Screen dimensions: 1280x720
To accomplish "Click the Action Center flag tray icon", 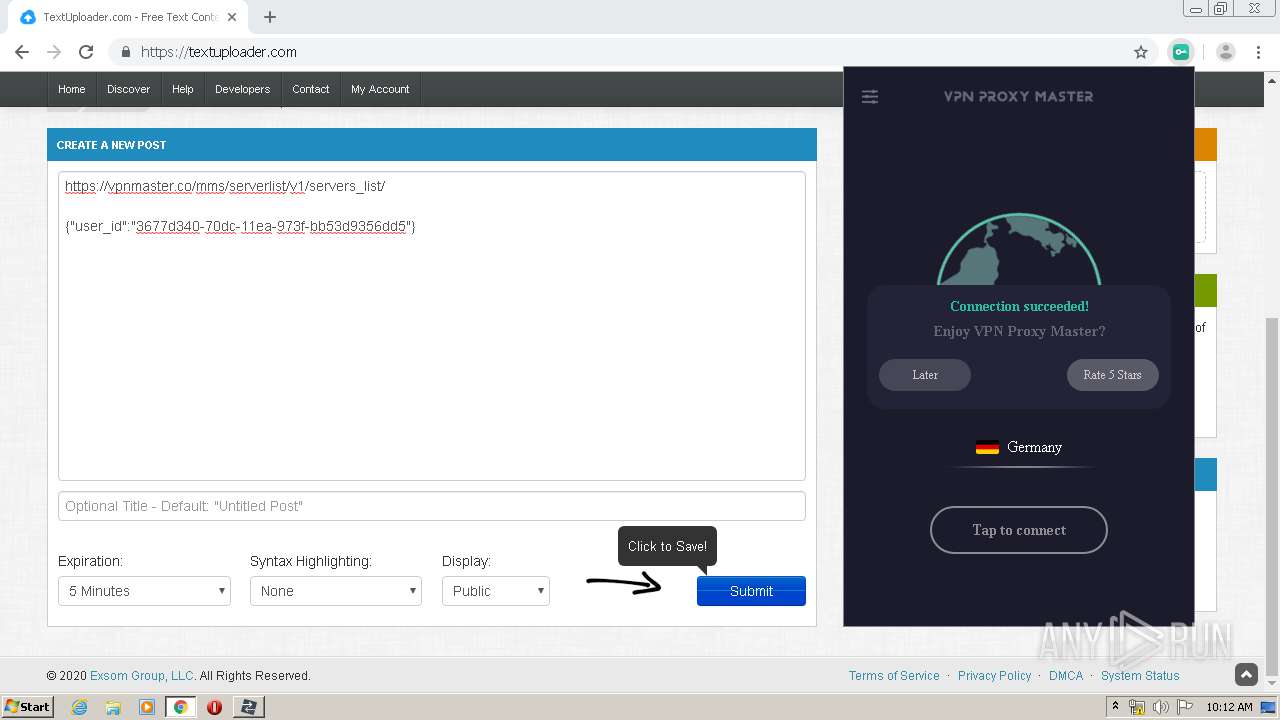I will (1185, 707).
